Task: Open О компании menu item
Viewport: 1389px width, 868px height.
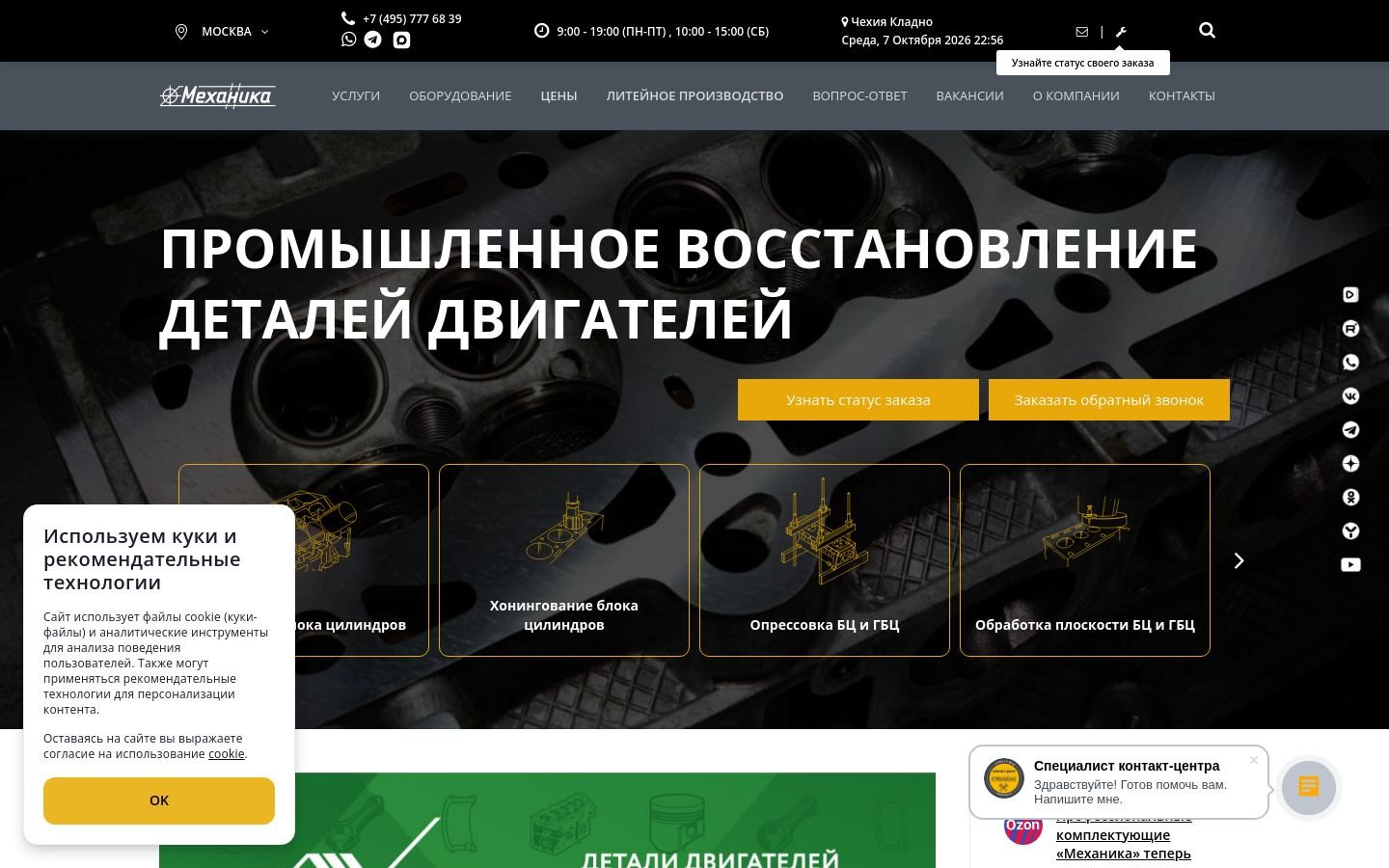Action: (1076, 95)
